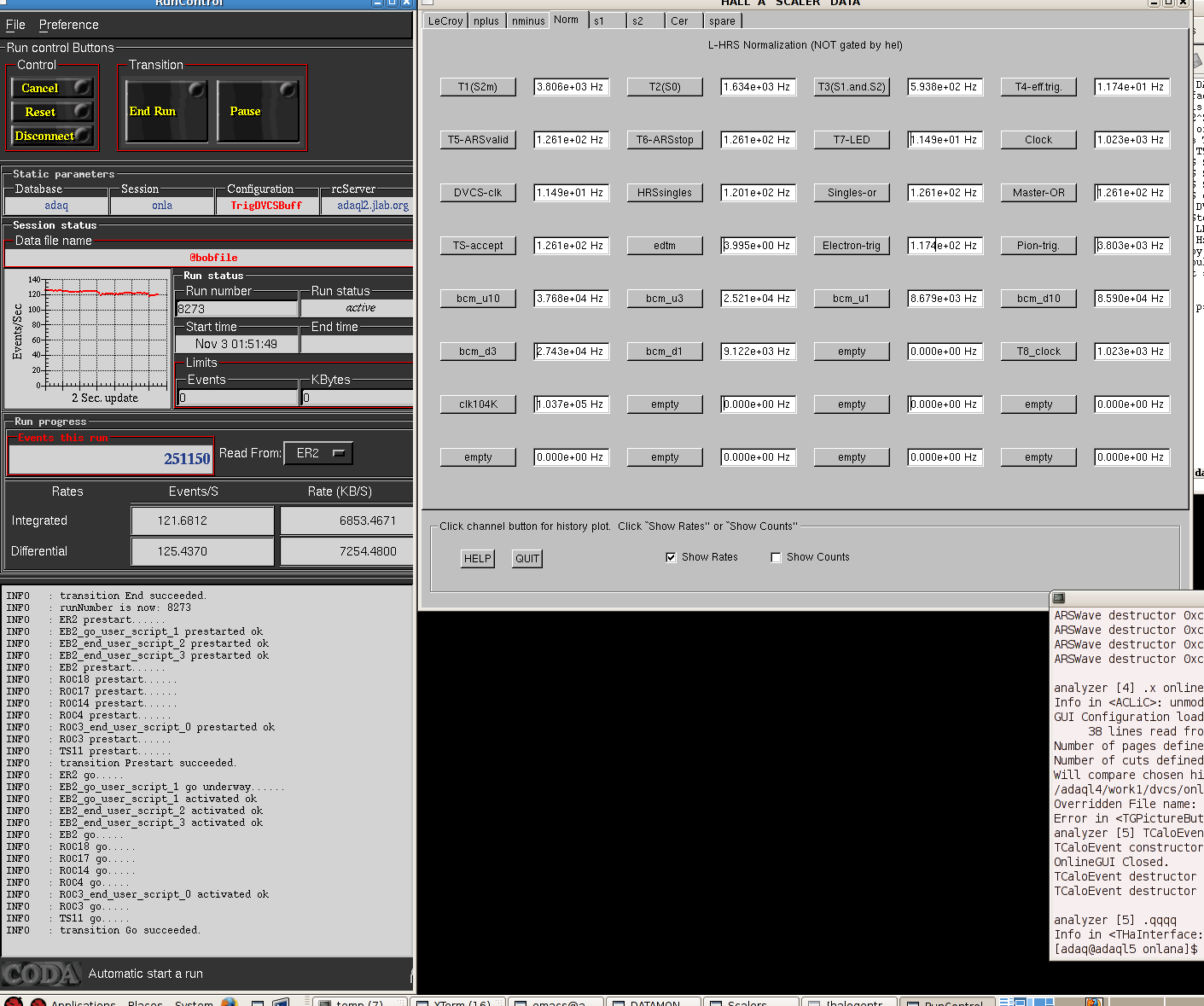
Task: Open the File menu in RunControl
Action: coord(15,25)
